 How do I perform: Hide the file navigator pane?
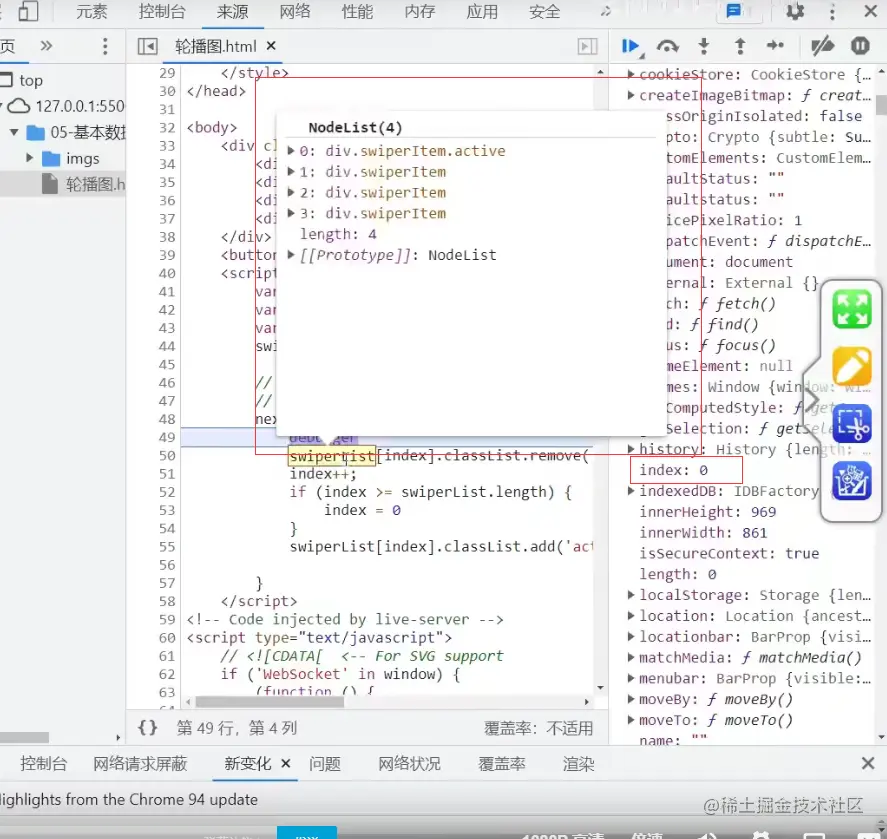click(147, 46)
